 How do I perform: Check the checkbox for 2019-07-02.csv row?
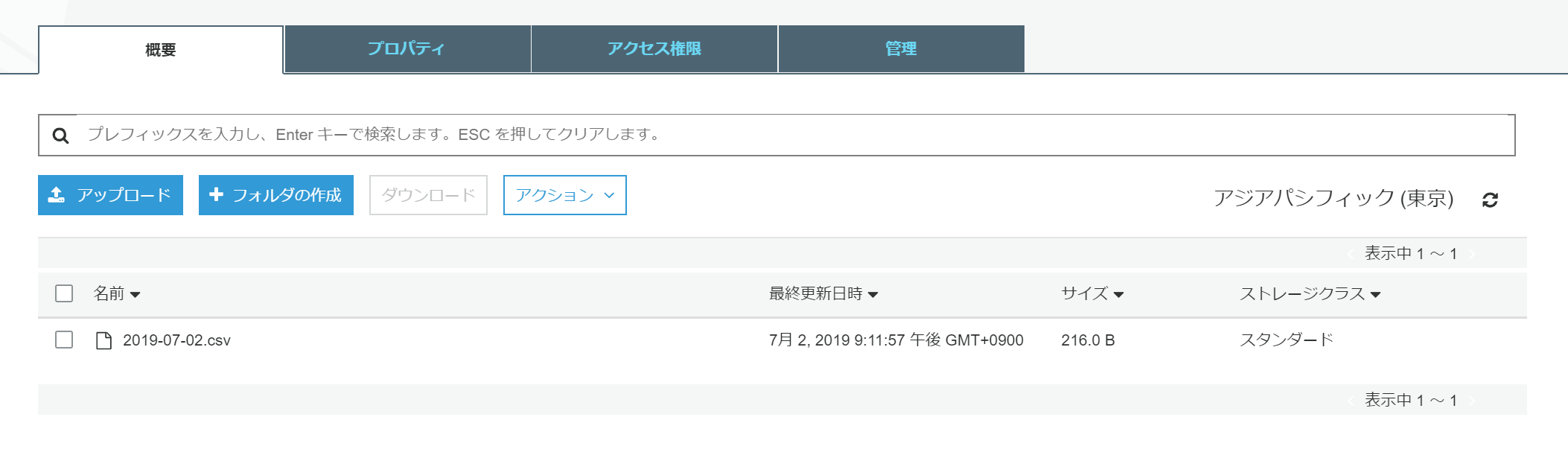coord(63,340)
